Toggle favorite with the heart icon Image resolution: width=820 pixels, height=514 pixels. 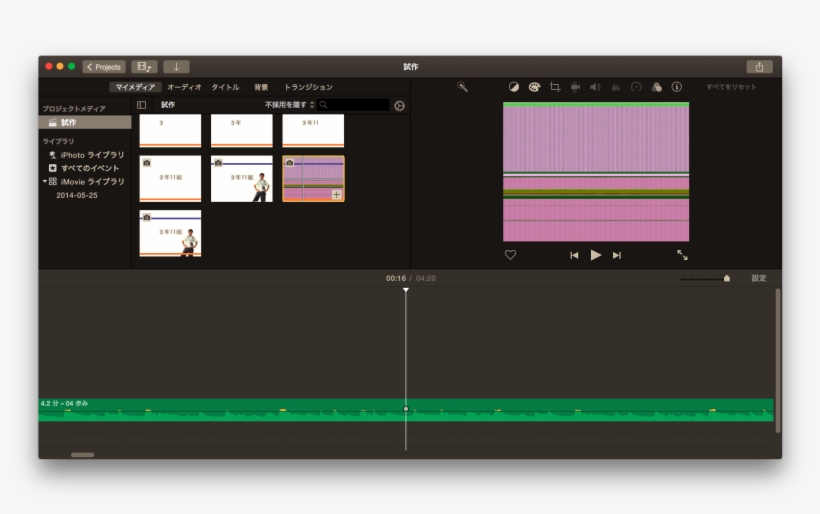510,255
